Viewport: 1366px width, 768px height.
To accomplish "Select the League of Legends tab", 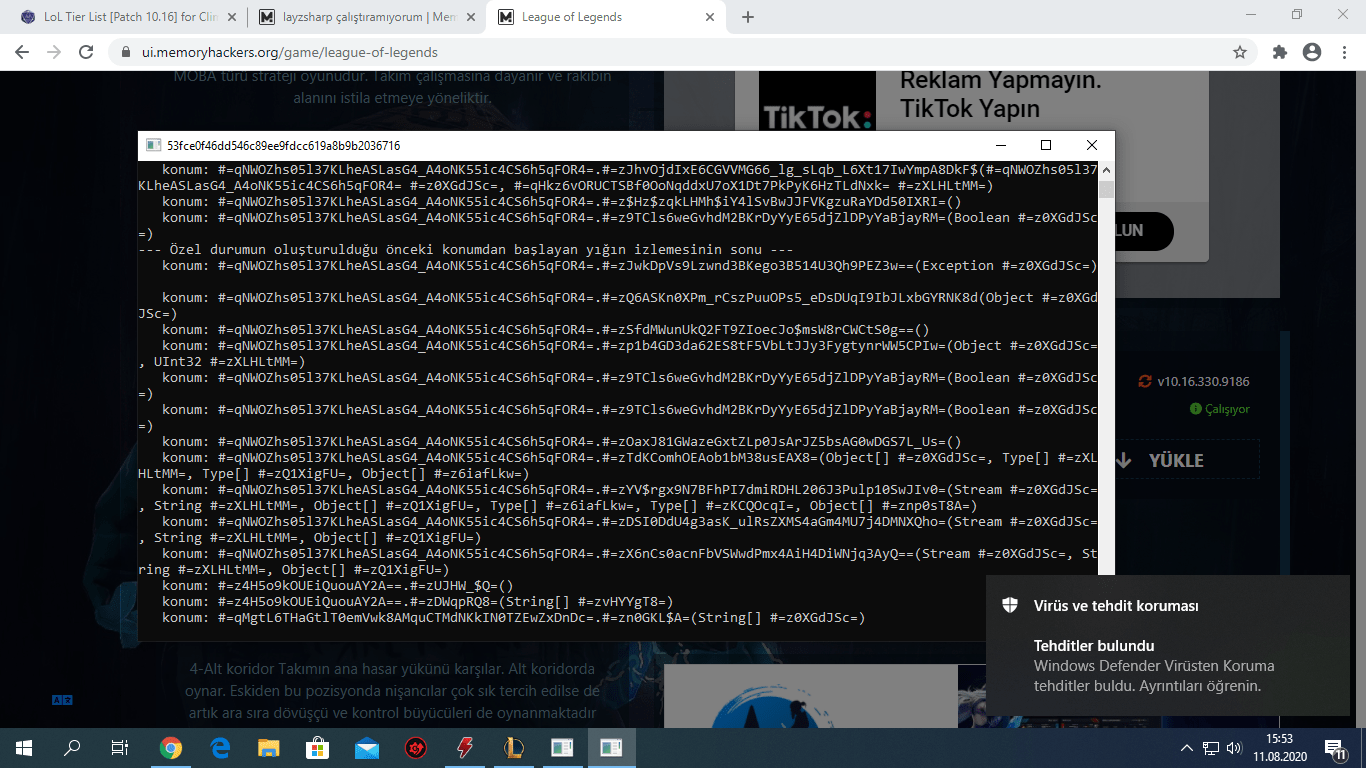I will [x=606, y=17].
